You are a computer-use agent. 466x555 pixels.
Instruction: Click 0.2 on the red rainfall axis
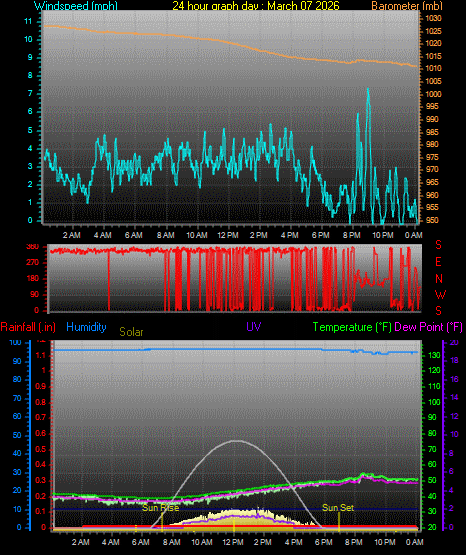click(x=41, y=496)
